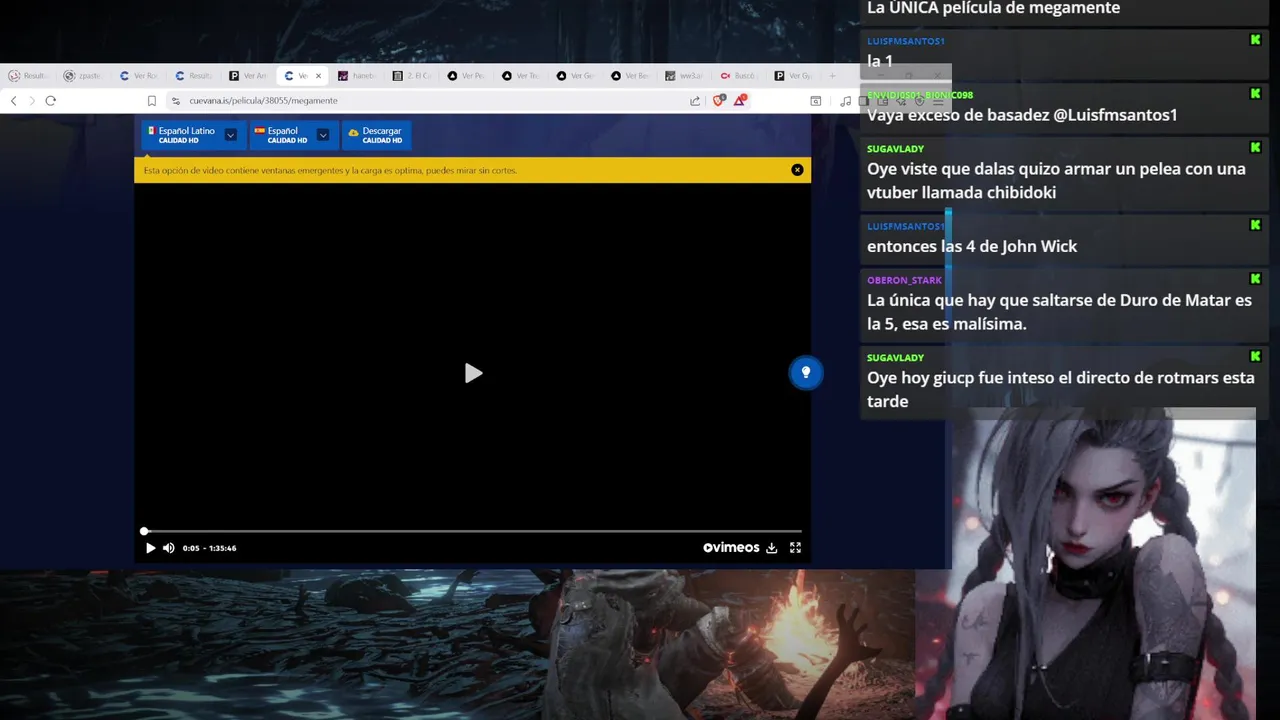Enter fullscreen in the video player
Viewport: 1280px width, 720px height.
click(x=796, y=548)
